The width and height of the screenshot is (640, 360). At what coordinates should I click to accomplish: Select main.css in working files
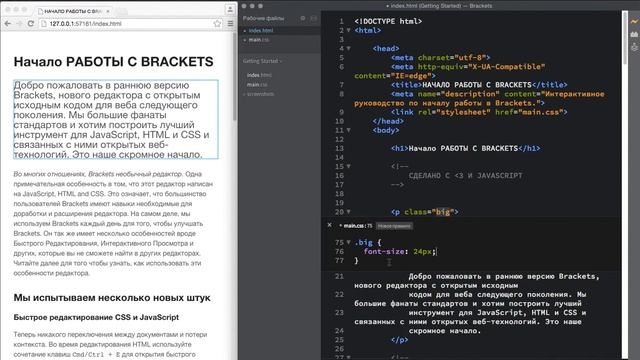259,40
